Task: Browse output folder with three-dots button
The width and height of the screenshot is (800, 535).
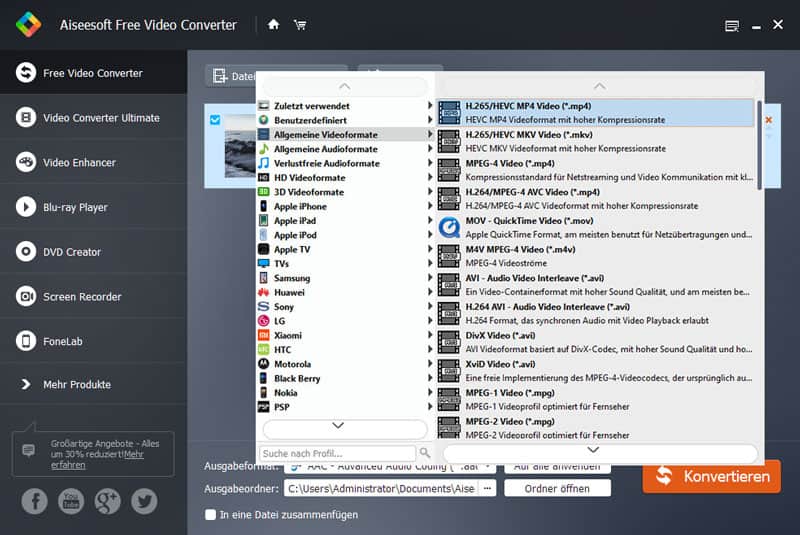Action: click(487, 488)
